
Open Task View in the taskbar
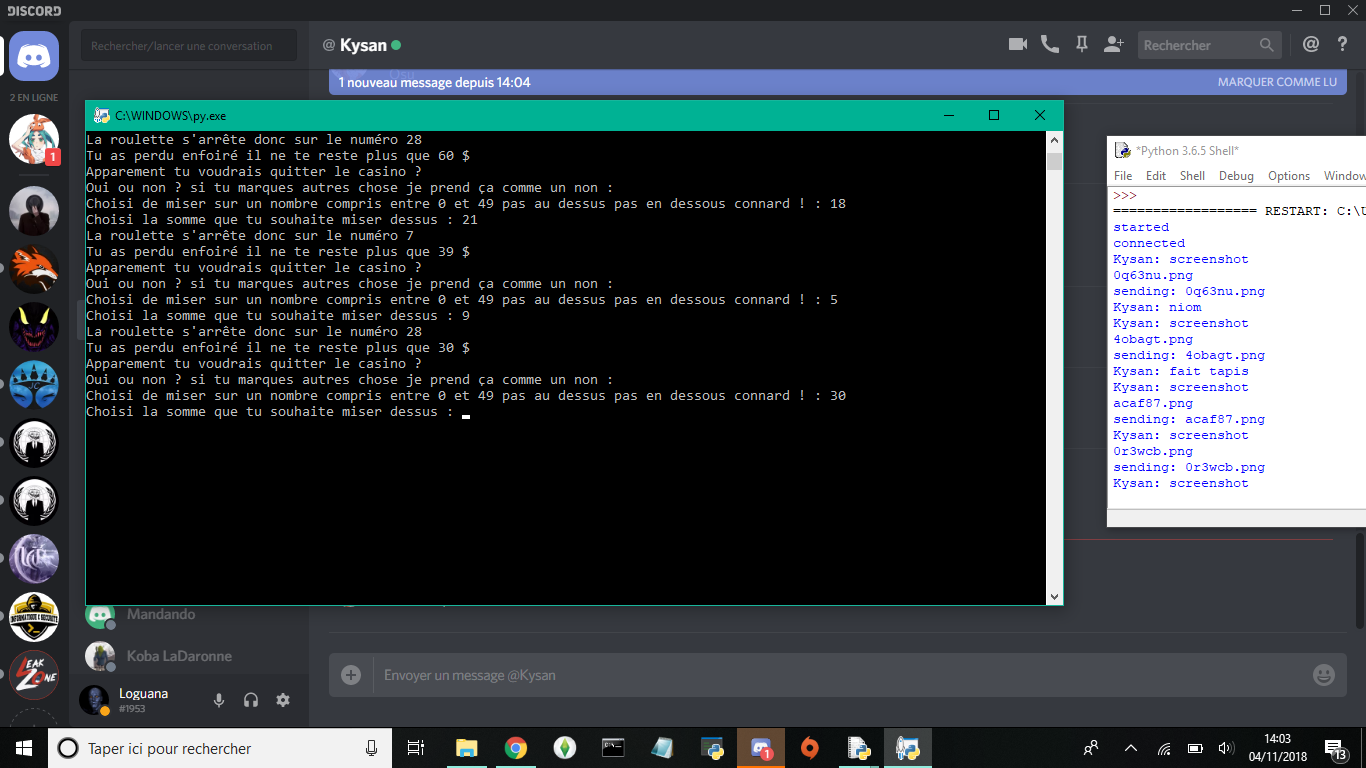coord(416,748)
